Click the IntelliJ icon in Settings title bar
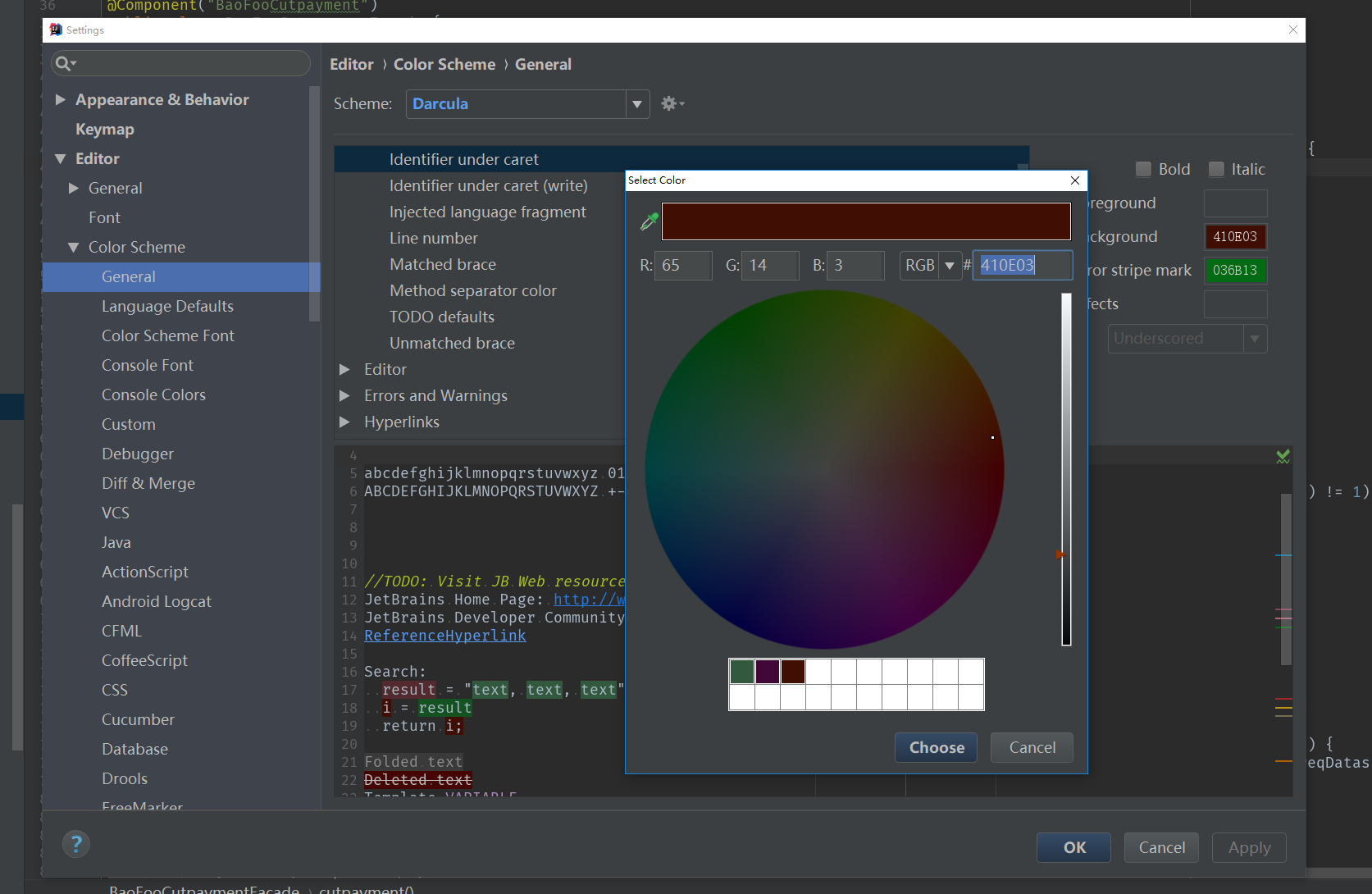Screen dimensions: 1372x894 click(x=56, y=30)
